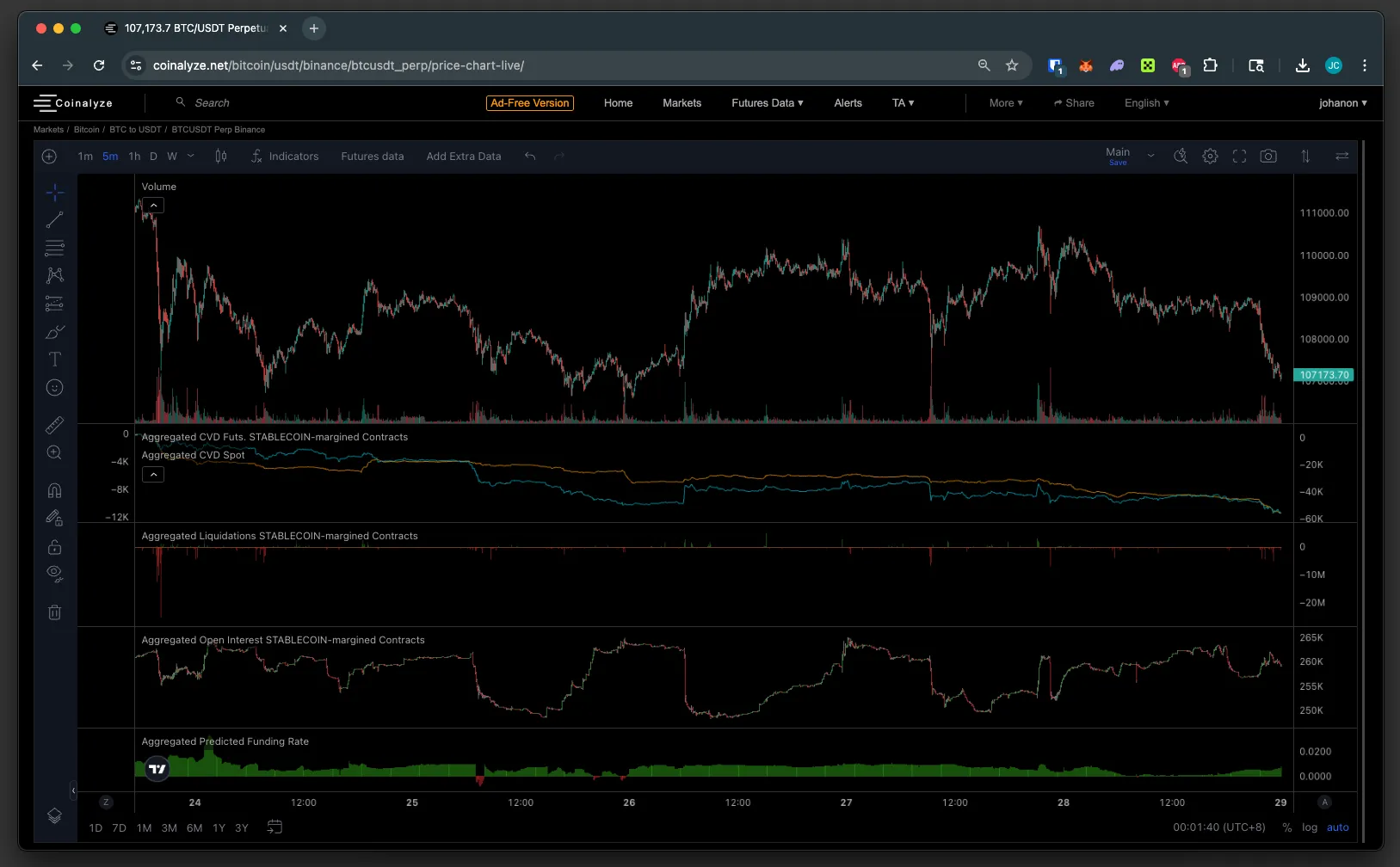Open the Futures Data menu
The image size is (1400, 867).
coord(766,102)
